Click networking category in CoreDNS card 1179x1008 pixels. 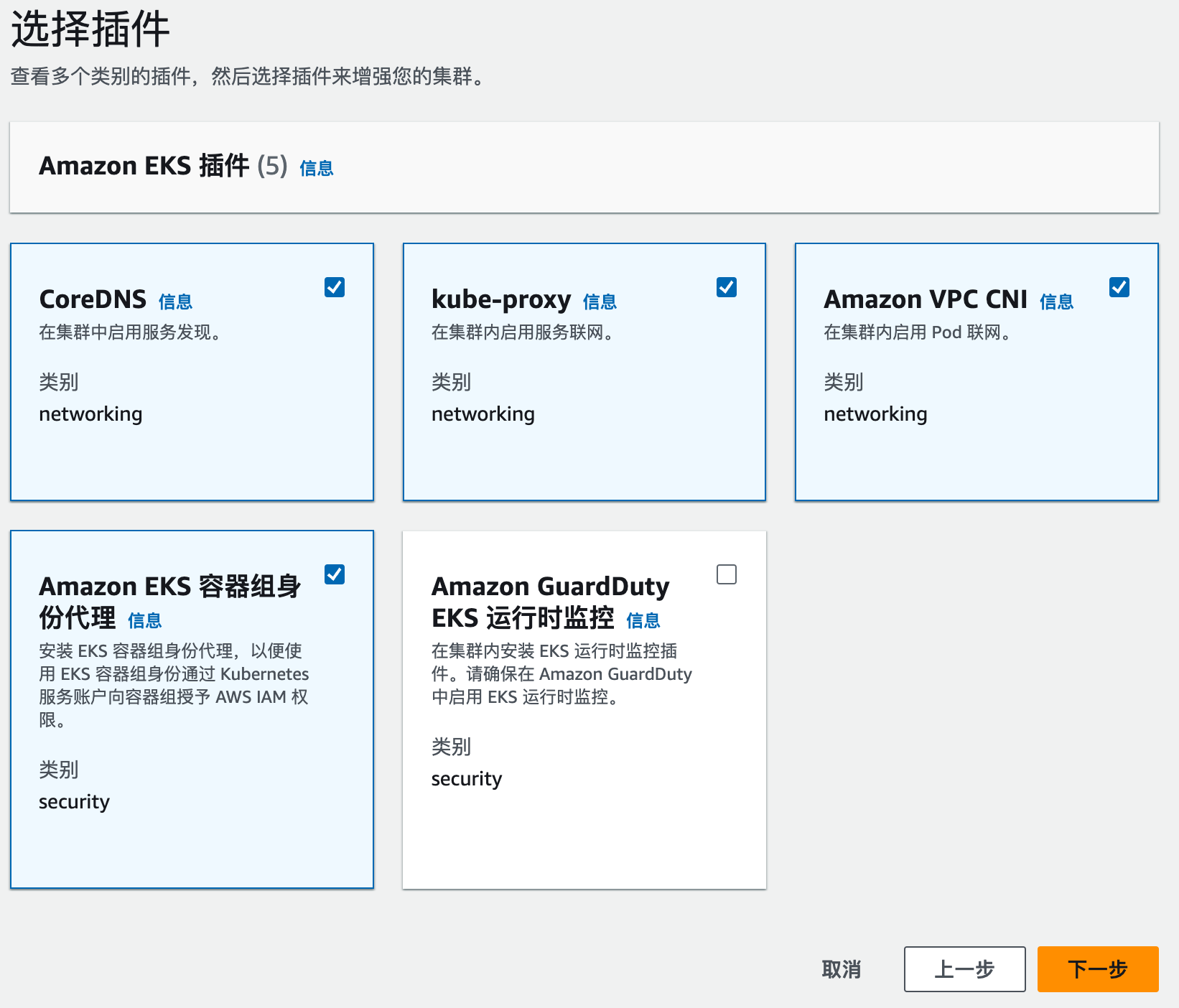tap(90, 414)
